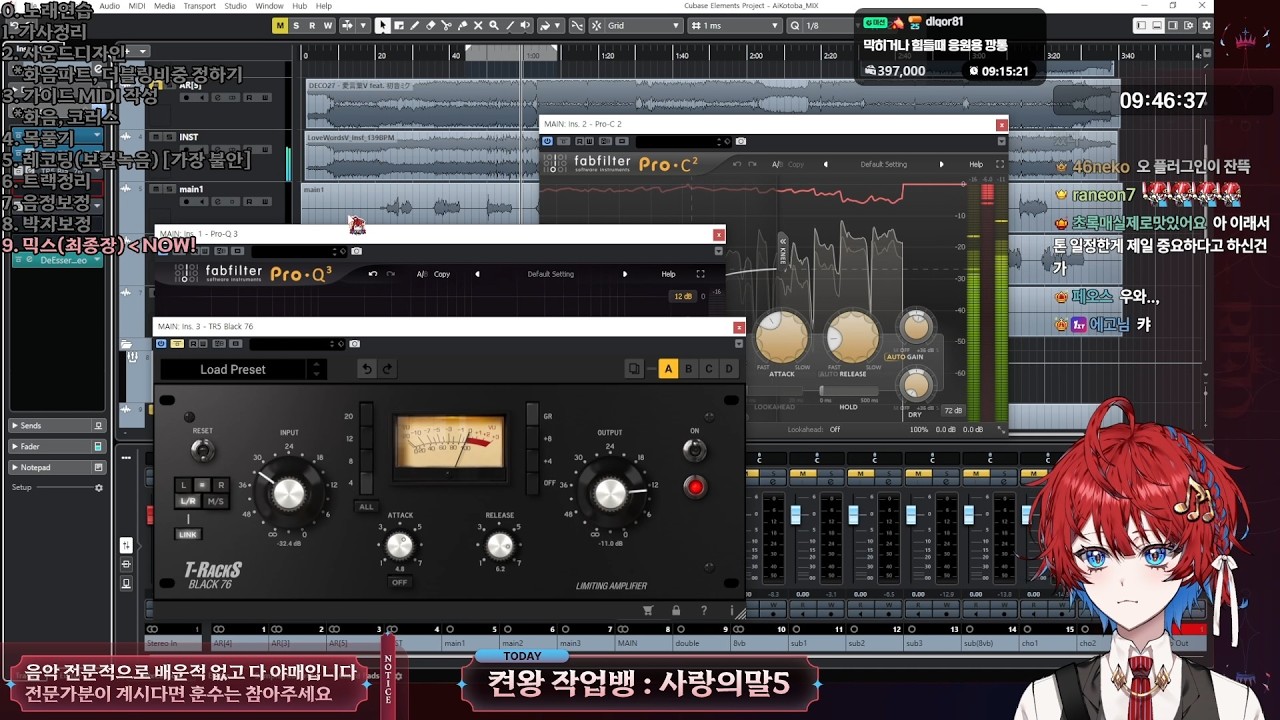Toggle global Write W automation button
The height and width of the screenshot is (720, 1280).
pos(328,25)
